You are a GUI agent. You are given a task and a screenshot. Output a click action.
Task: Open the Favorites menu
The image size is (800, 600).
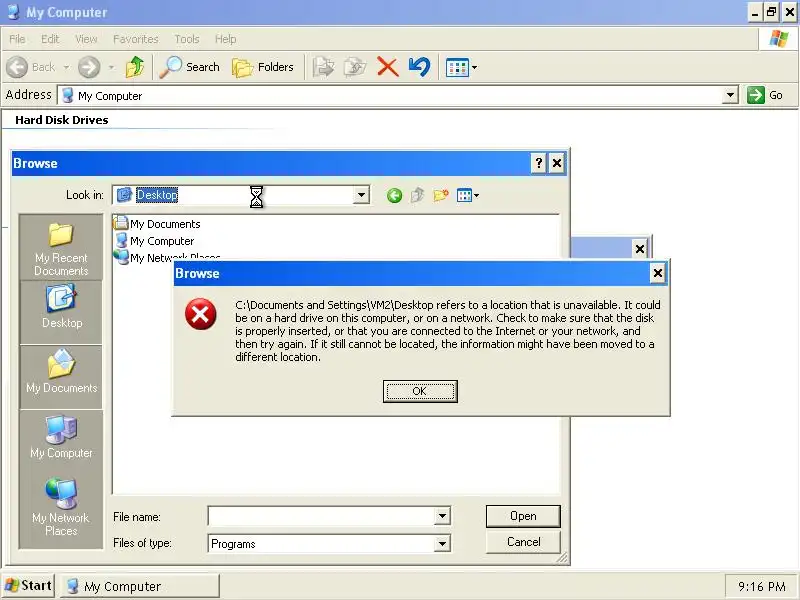coord(136,39)
